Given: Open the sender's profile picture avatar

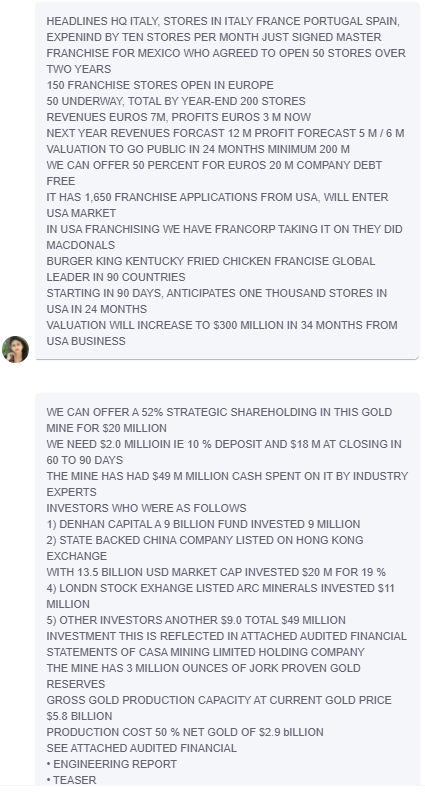Looking at the screenshot, I should point(15,349).
